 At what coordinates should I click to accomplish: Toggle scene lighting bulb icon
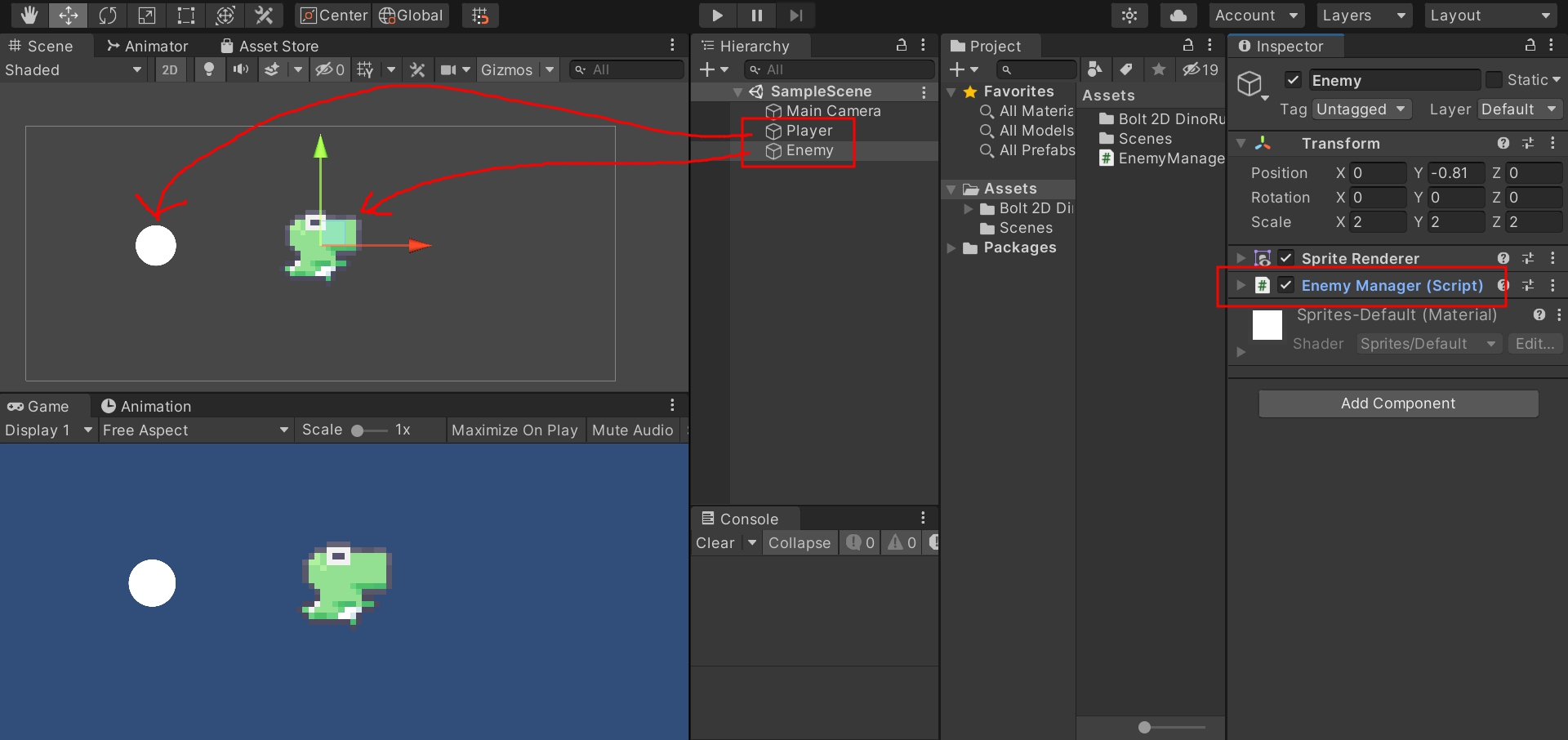click(209, 69)
